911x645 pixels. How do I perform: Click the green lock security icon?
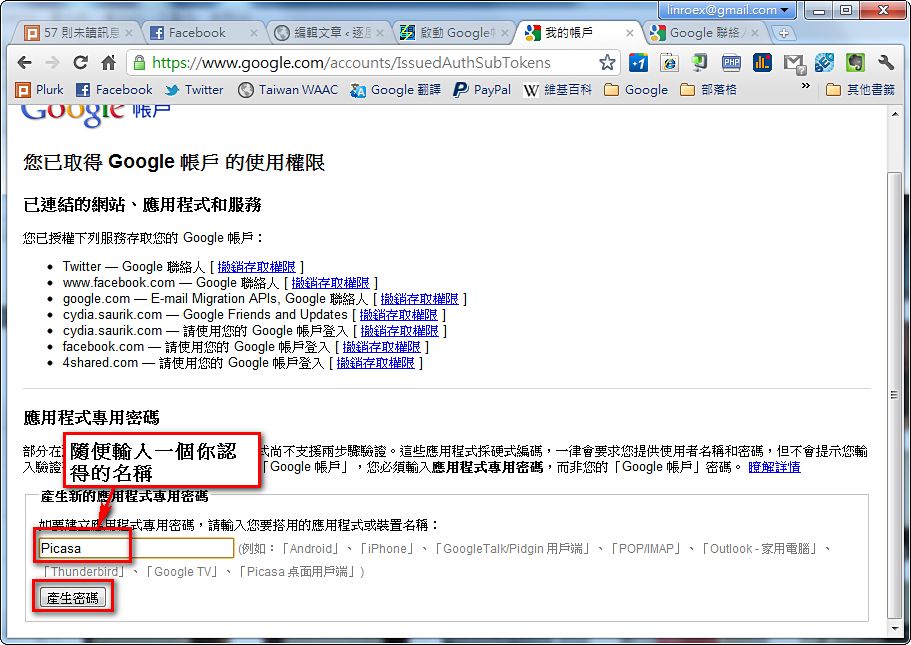(139, 62)
